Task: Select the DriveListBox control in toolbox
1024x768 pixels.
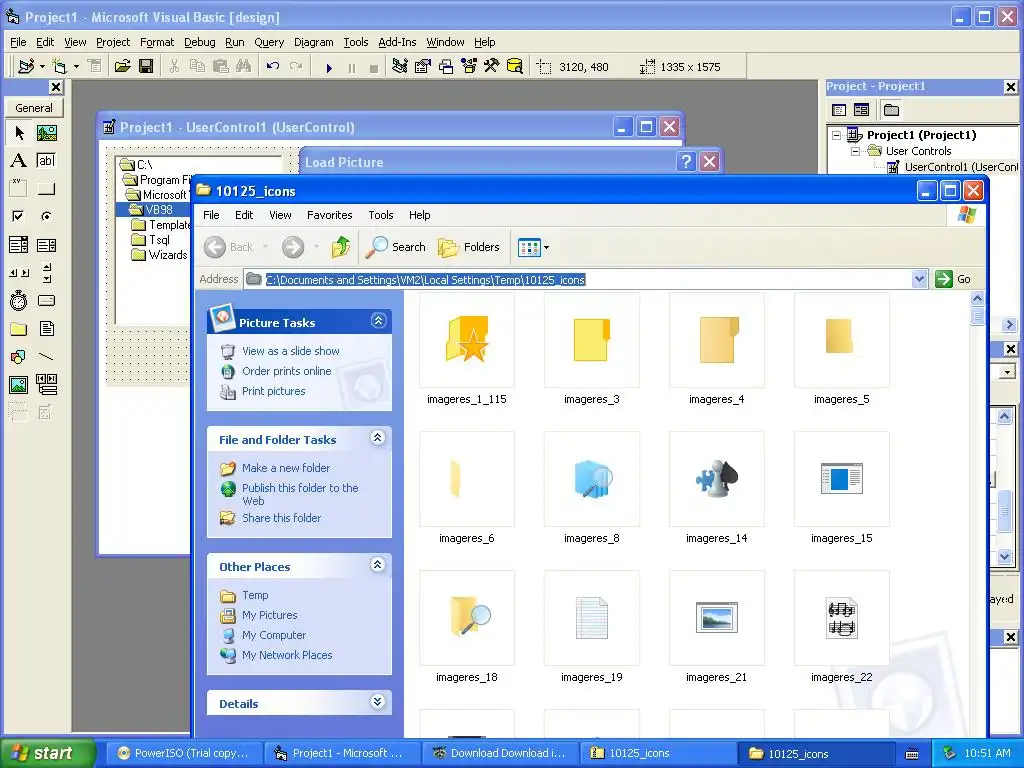Action: (x=46, y=300)
